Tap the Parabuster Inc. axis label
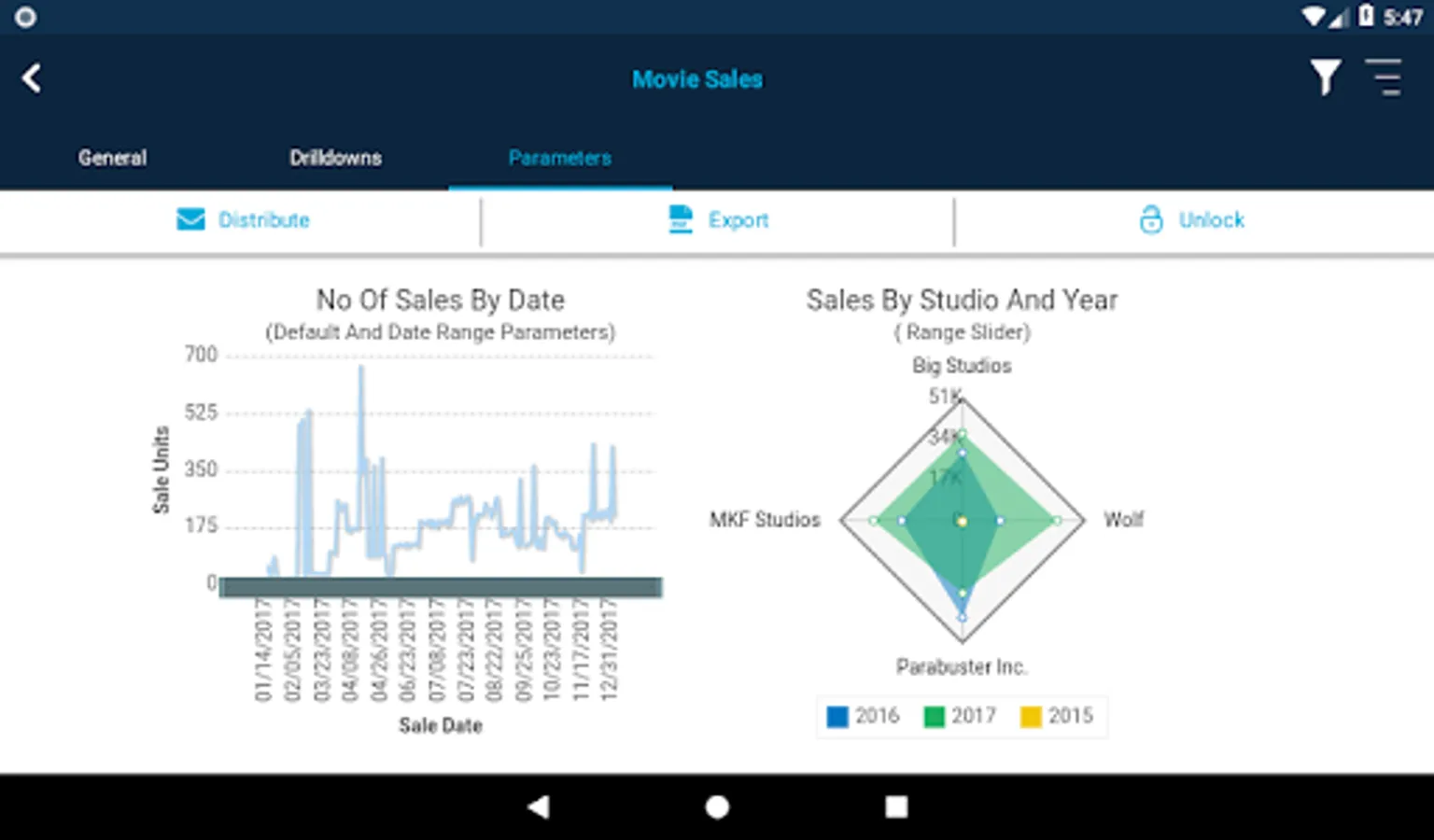This screenshot has height=840, width=1434. 962,667
